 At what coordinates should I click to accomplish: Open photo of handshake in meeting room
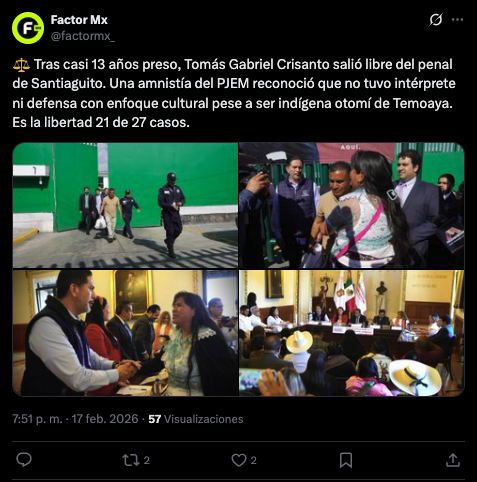click(x=125, y=333)
